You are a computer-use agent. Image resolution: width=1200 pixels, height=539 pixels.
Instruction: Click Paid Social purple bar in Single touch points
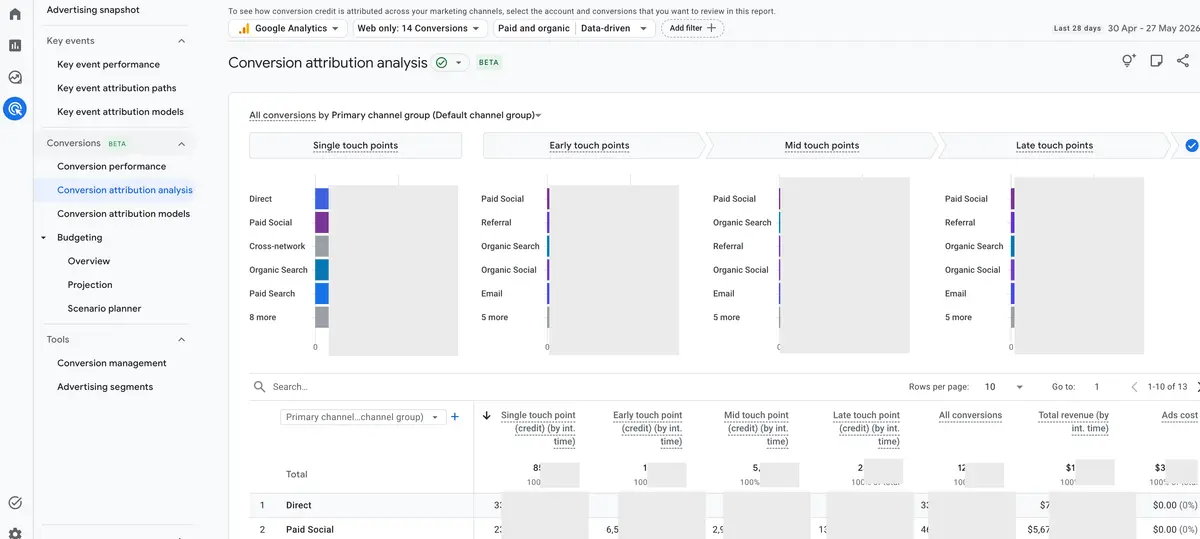point(322,223)
